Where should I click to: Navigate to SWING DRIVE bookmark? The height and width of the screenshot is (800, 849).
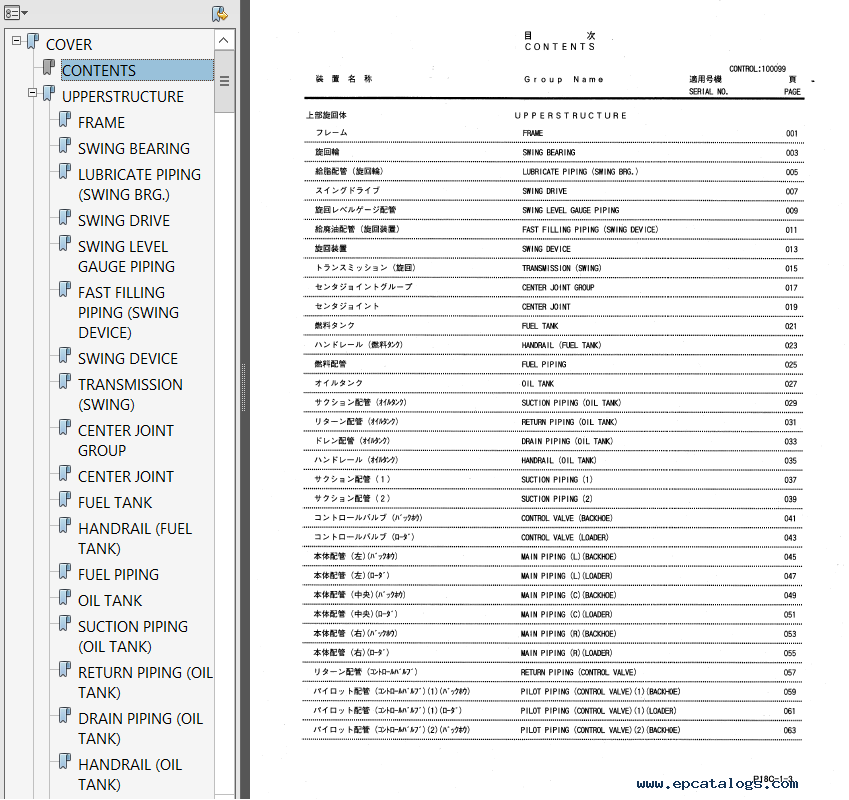[124, 220]
